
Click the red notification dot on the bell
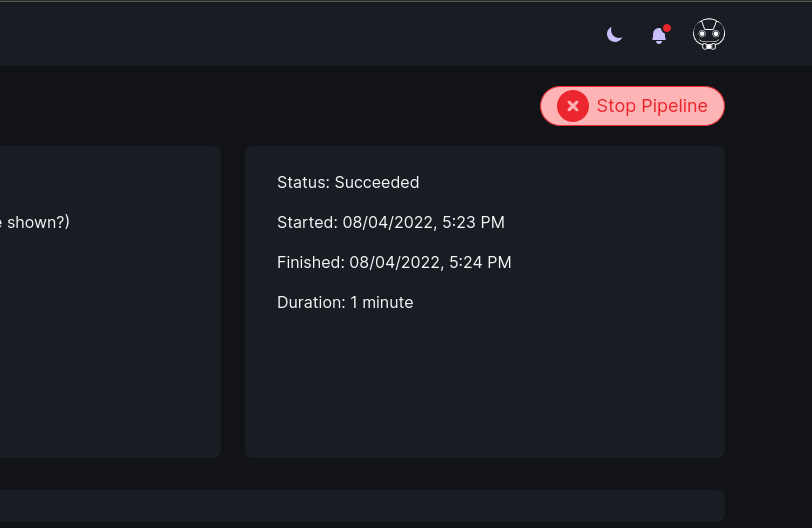pos(667,28)
